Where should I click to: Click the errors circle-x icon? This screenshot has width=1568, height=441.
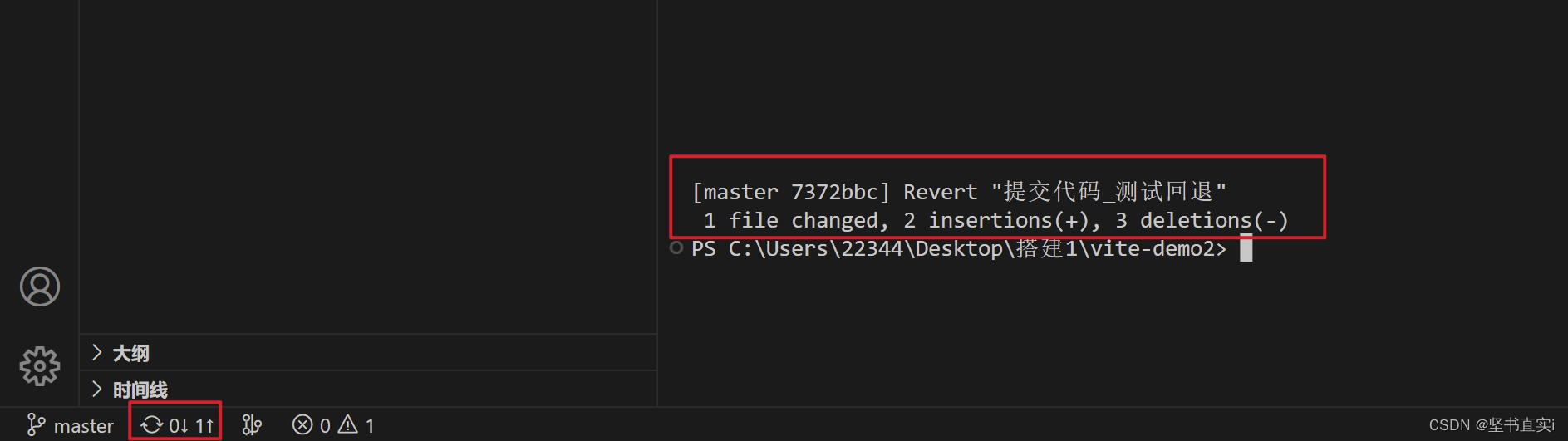(302, 425)
